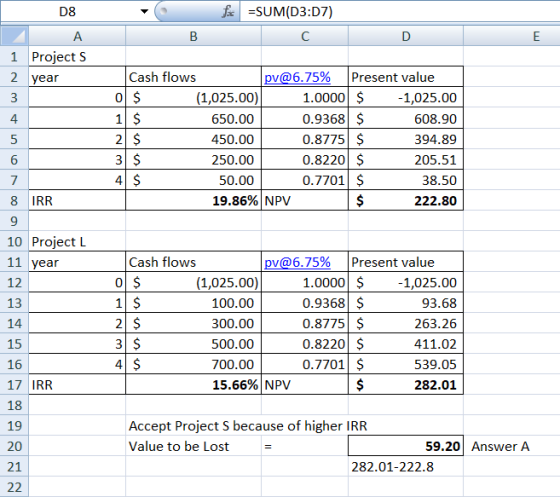Click the Select All corner triangle
The width and height of the screenshot is (560, 497).
[x=14, y=36]
